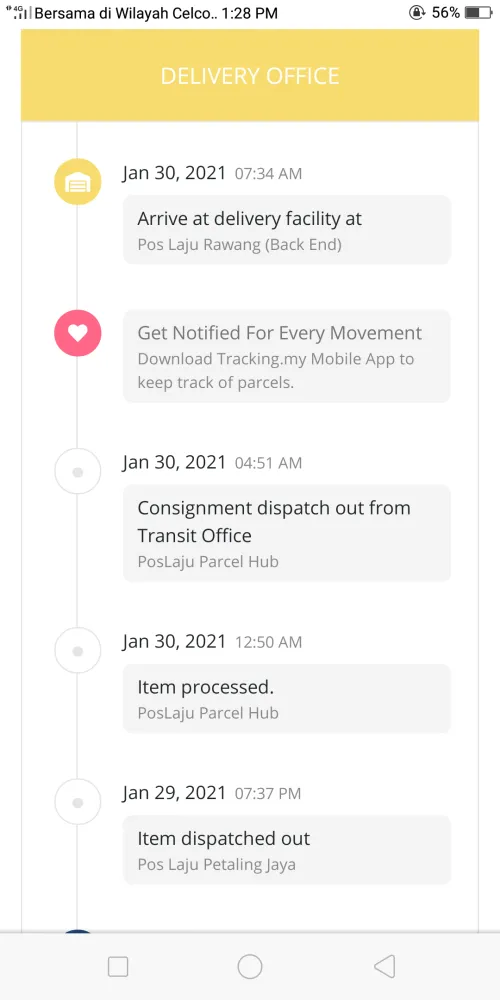Tap the DELIVERY OFFICE yellow header
Image resolution: width=500 pixels, height=1000 pixels.
pos(250,75)
